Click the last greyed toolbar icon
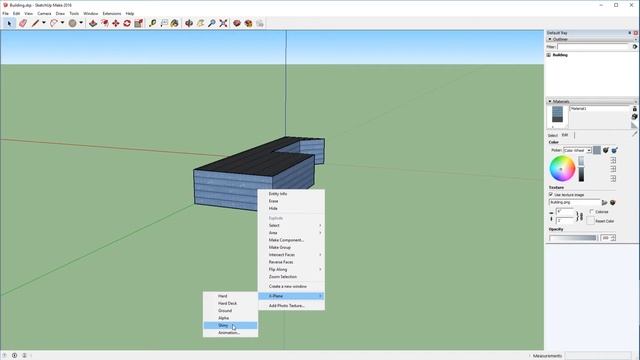 [260, 23]
